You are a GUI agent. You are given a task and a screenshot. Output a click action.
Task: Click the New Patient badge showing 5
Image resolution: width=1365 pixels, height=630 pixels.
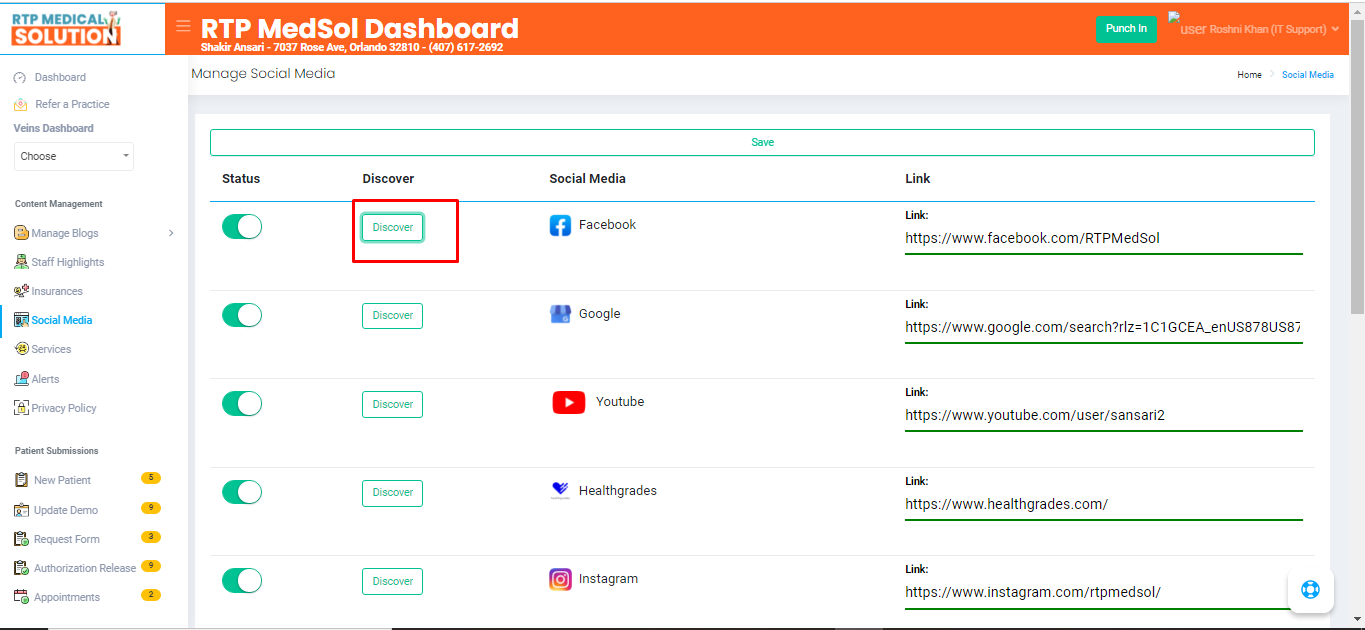pos(151,478)
